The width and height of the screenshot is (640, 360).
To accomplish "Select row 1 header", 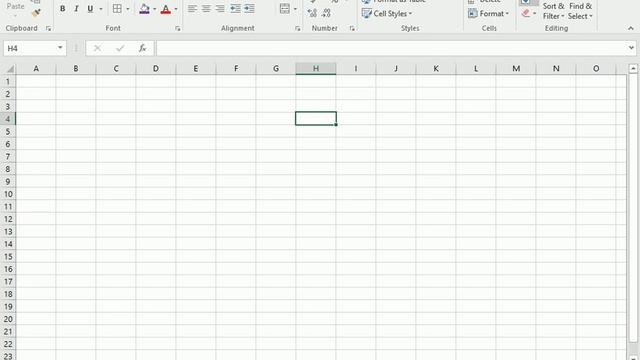I will click(x=8, y=81).
